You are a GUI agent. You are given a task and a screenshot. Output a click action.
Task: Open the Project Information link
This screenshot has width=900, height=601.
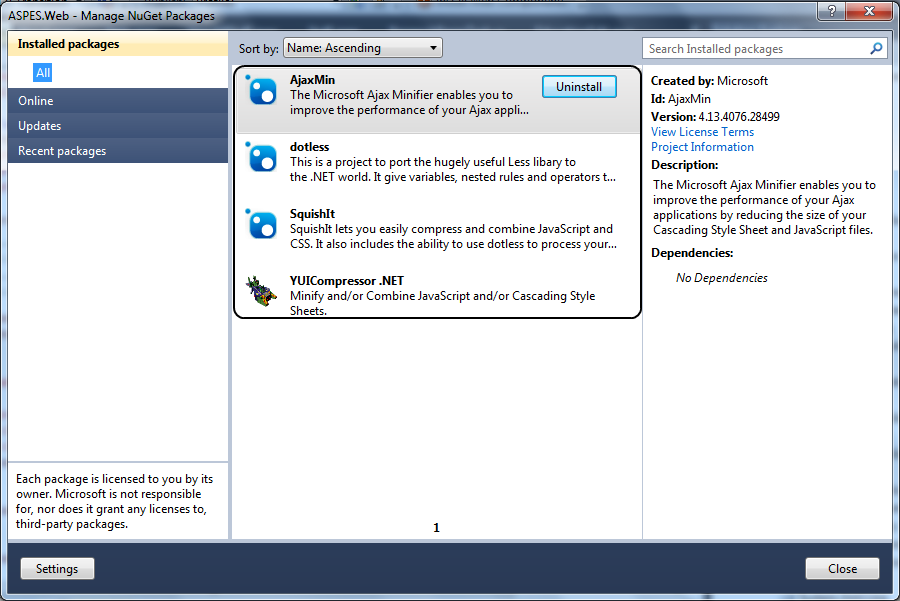[x=702, y=147]
